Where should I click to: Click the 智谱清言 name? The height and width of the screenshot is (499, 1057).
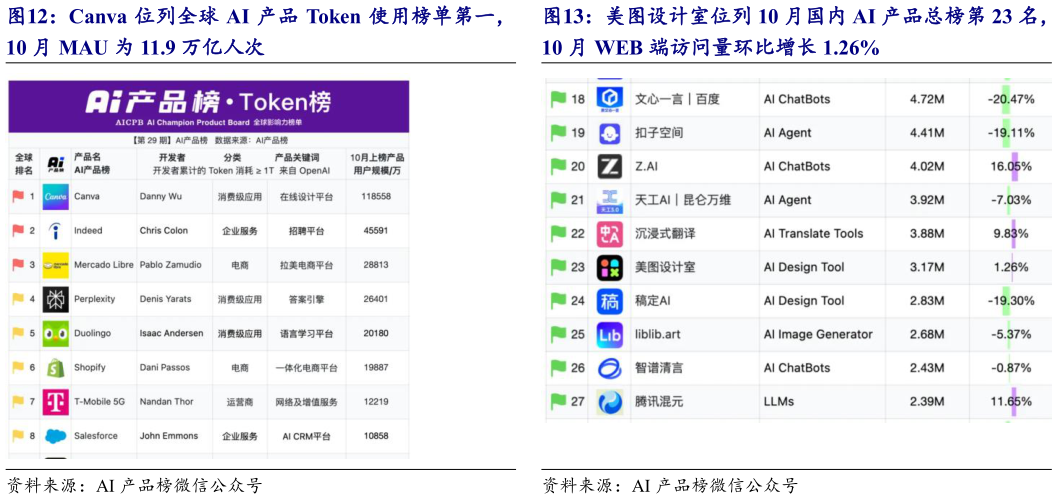pyautogui.click(x=659, y=368)
